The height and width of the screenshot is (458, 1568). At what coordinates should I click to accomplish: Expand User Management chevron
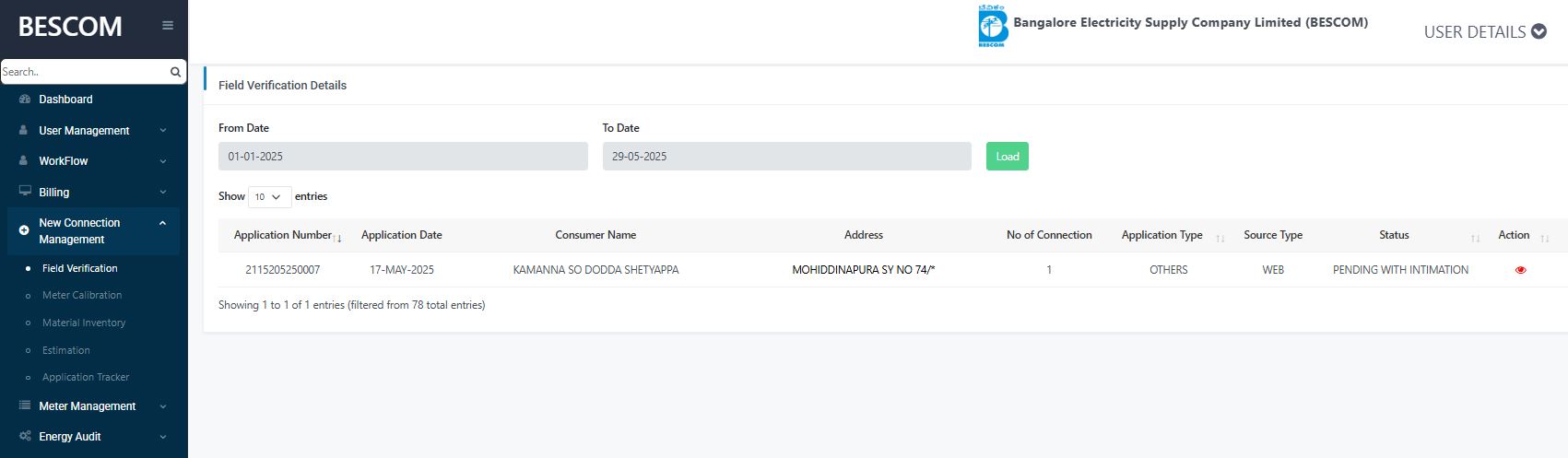coord(163,131)
